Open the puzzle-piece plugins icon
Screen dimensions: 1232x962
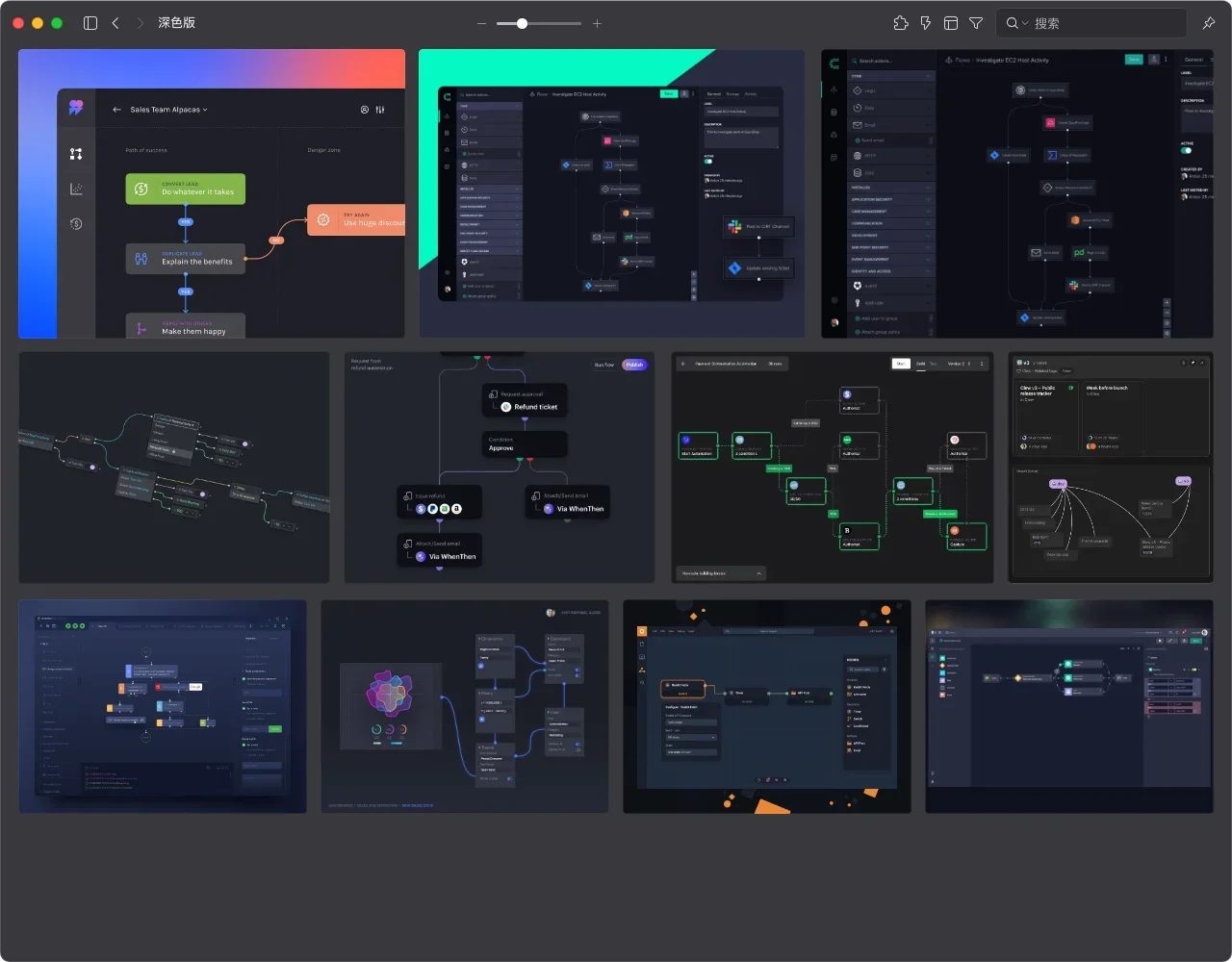coord(900,23)
